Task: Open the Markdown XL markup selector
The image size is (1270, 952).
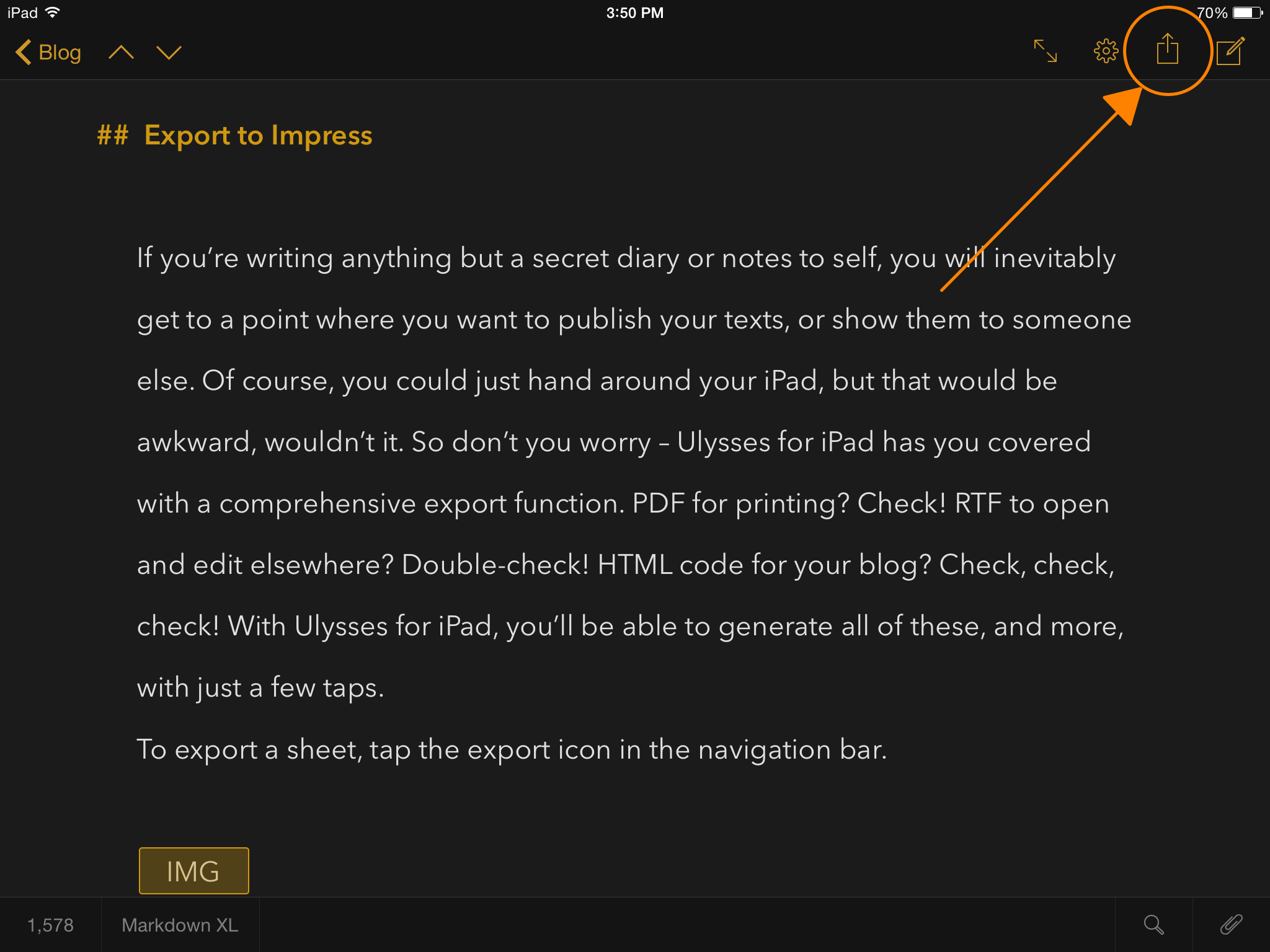Action: (x=180, y=925)
